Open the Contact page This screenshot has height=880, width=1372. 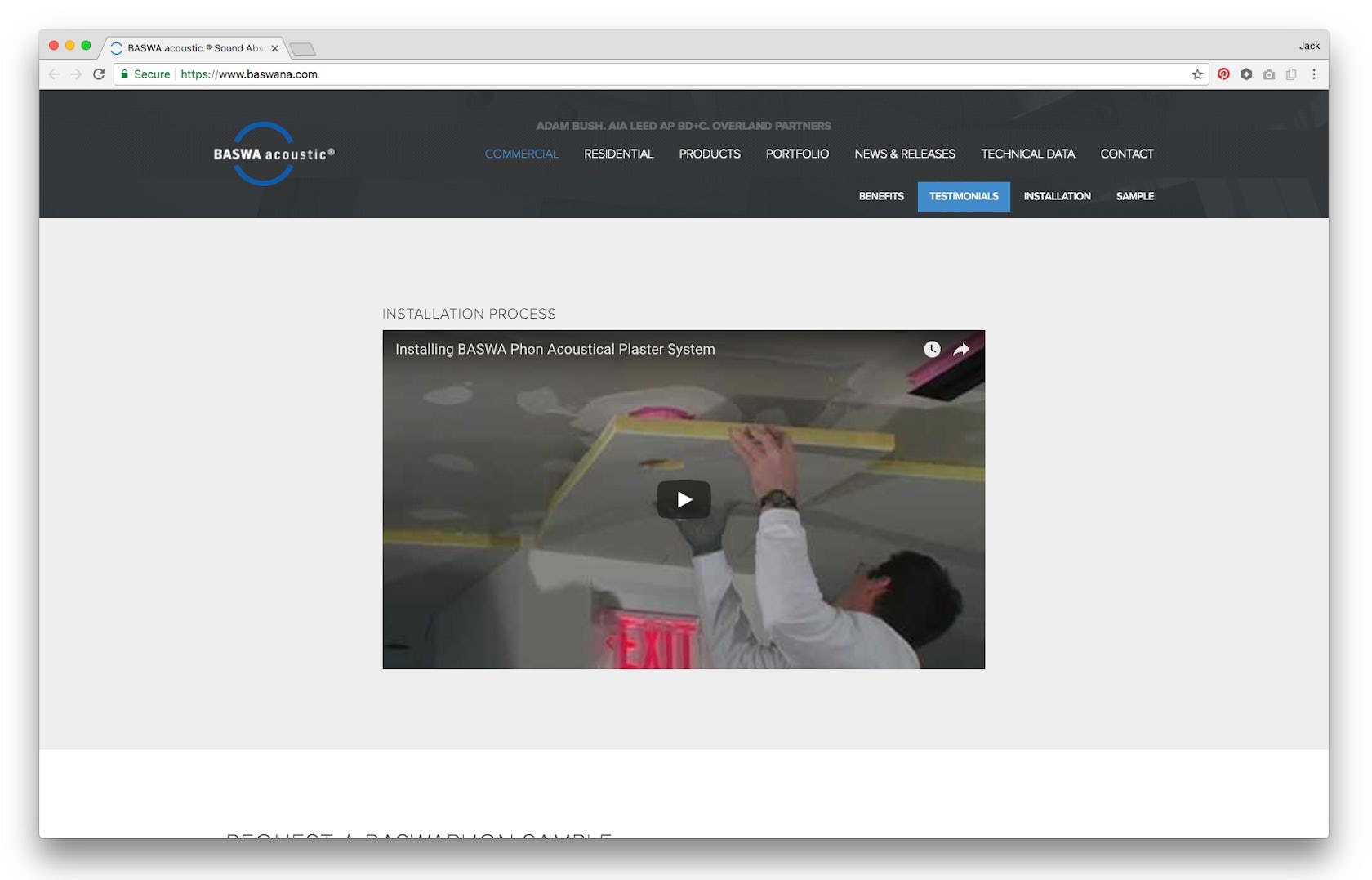pyautogui.click(x=1127, y=154)
